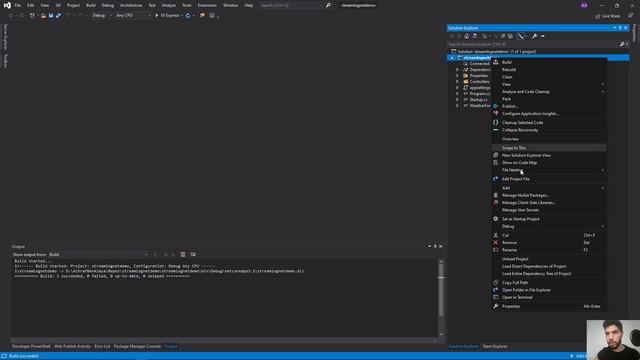
Task: Open the Debug configuration dropdown
Action: 102,16
